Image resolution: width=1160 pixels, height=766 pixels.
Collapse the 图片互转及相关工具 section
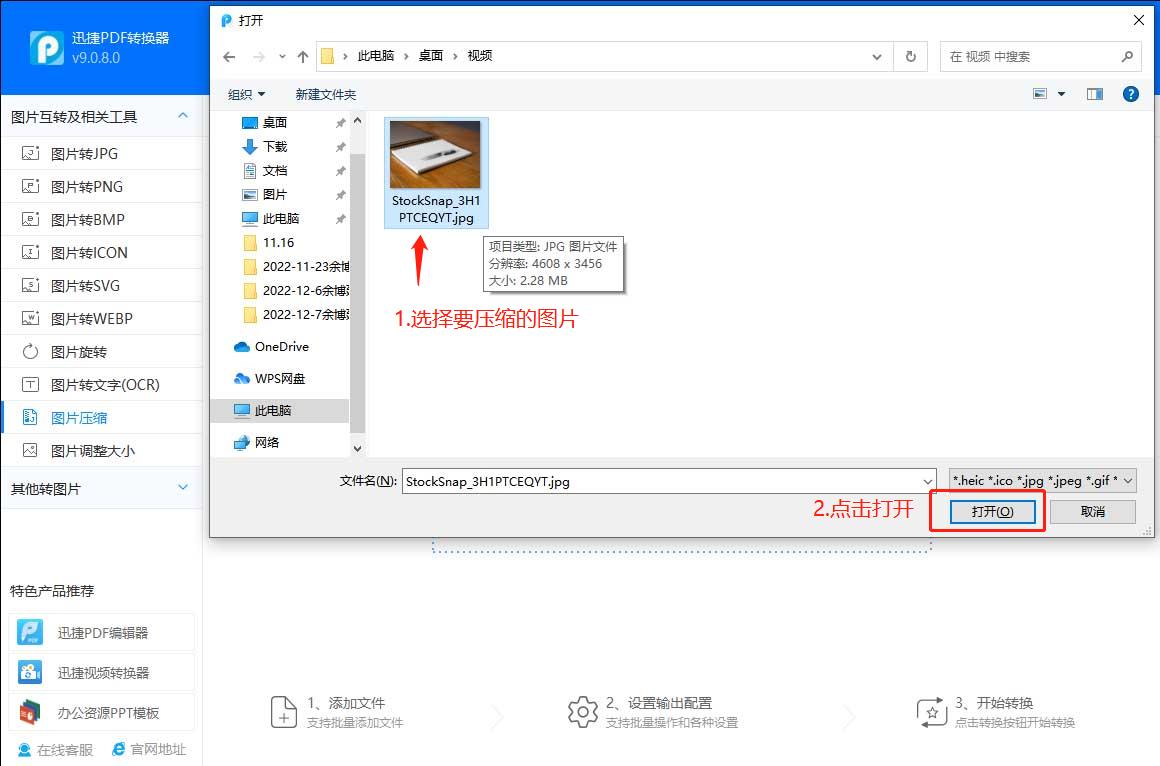click(x=183, y=116)
